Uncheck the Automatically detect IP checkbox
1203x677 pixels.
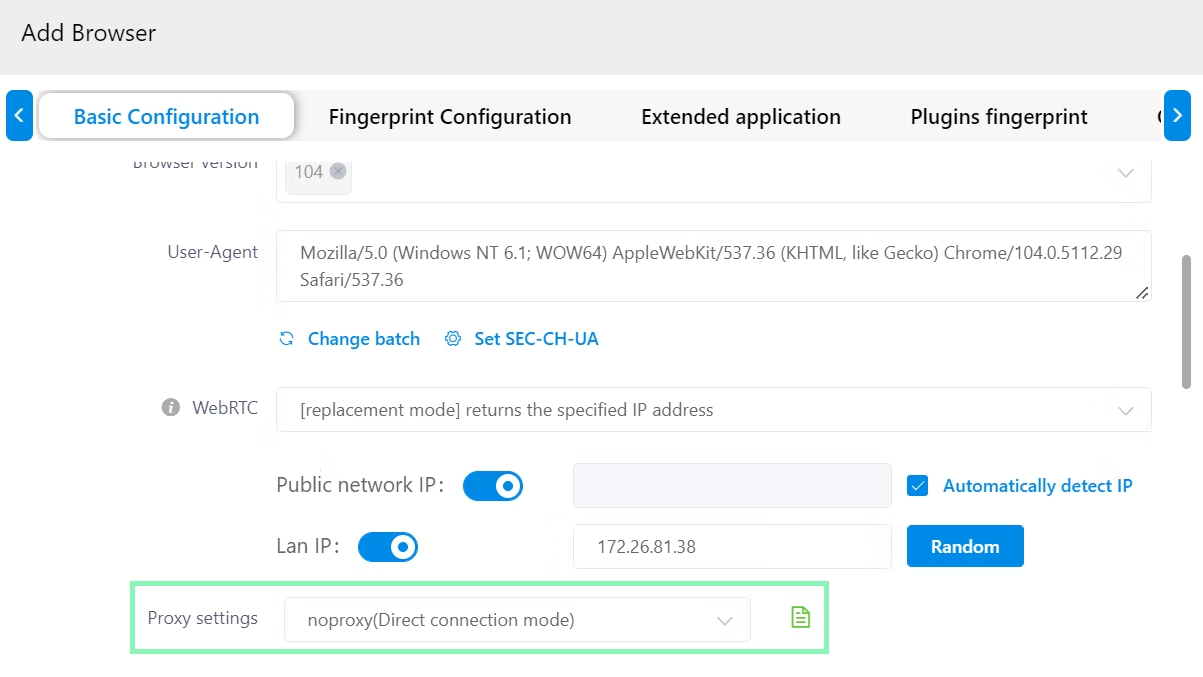pyautogui.click(x=918, y=486)
